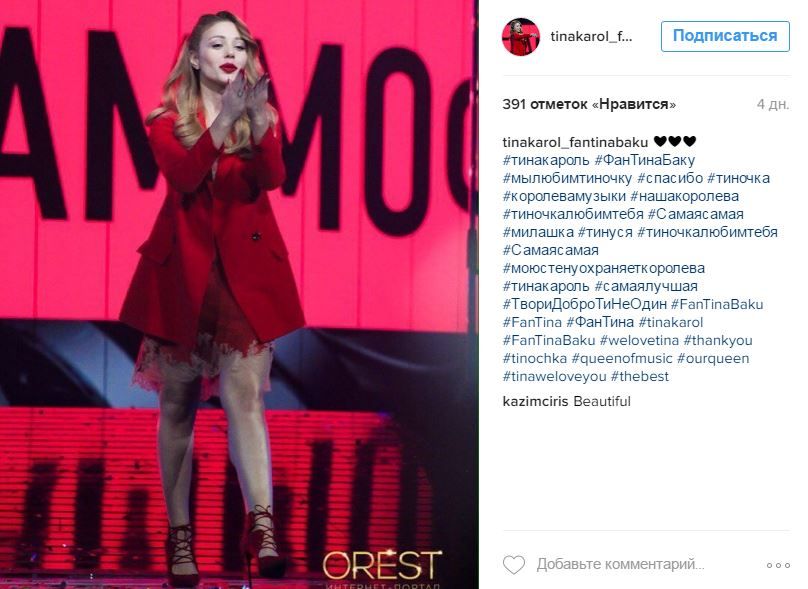Open the #ФанТинаБаку hashtag
The height and width of the screenshot is (589, 808).
click(645, 160)
